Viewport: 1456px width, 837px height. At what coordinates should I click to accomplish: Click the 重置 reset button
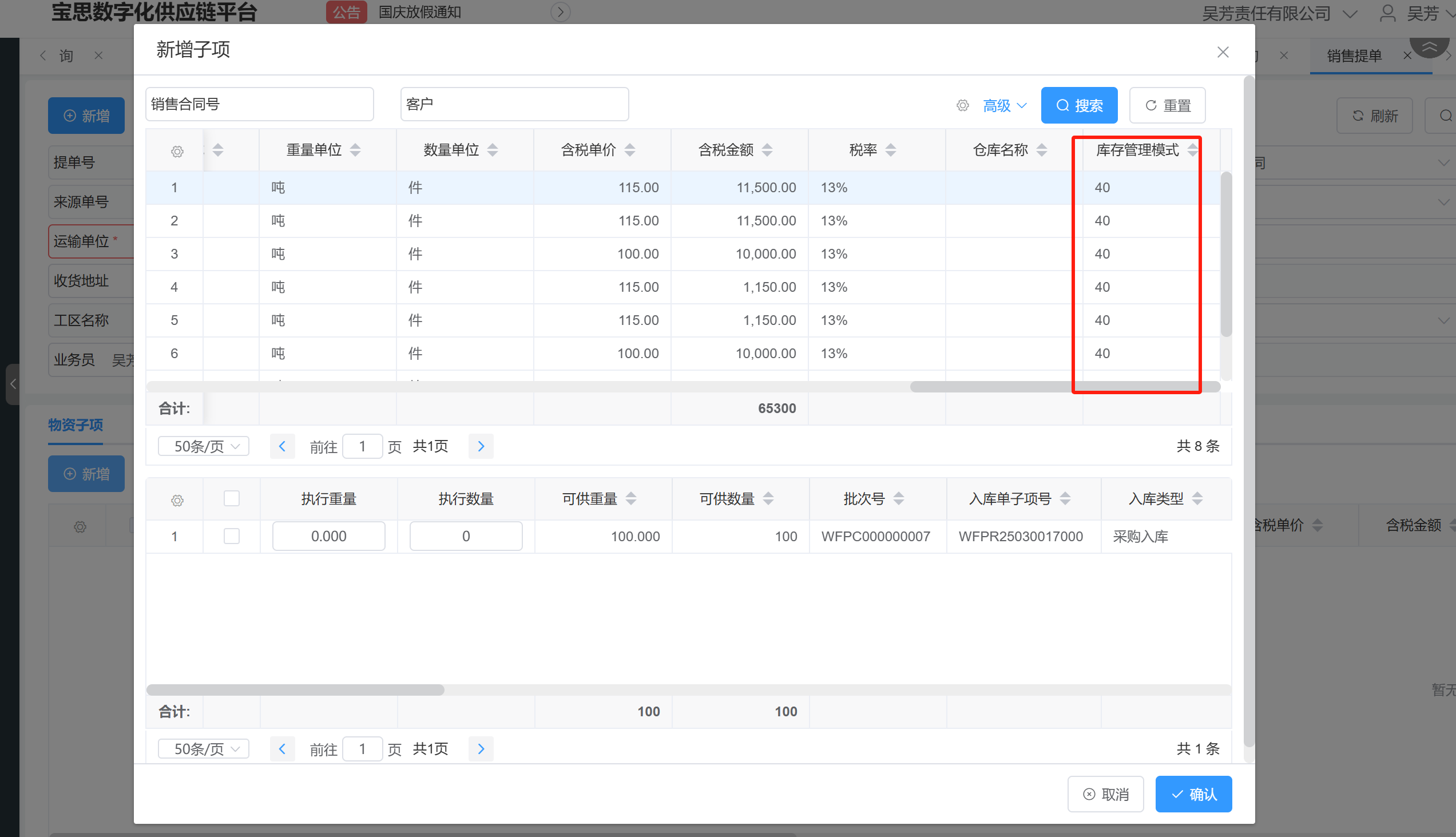pyautogui.click(x=1167, y=105)
